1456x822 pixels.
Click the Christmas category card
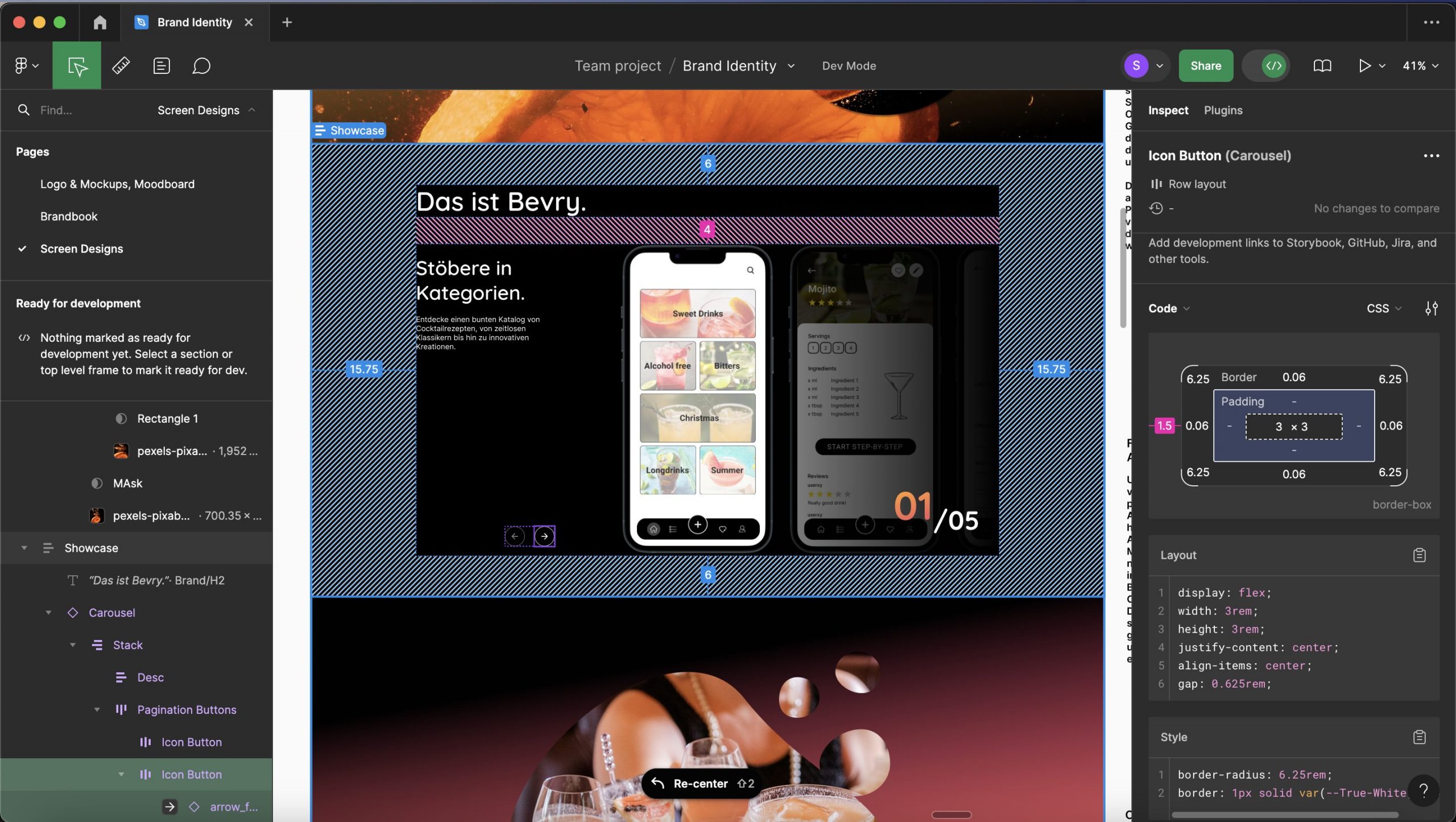point(697,418)
